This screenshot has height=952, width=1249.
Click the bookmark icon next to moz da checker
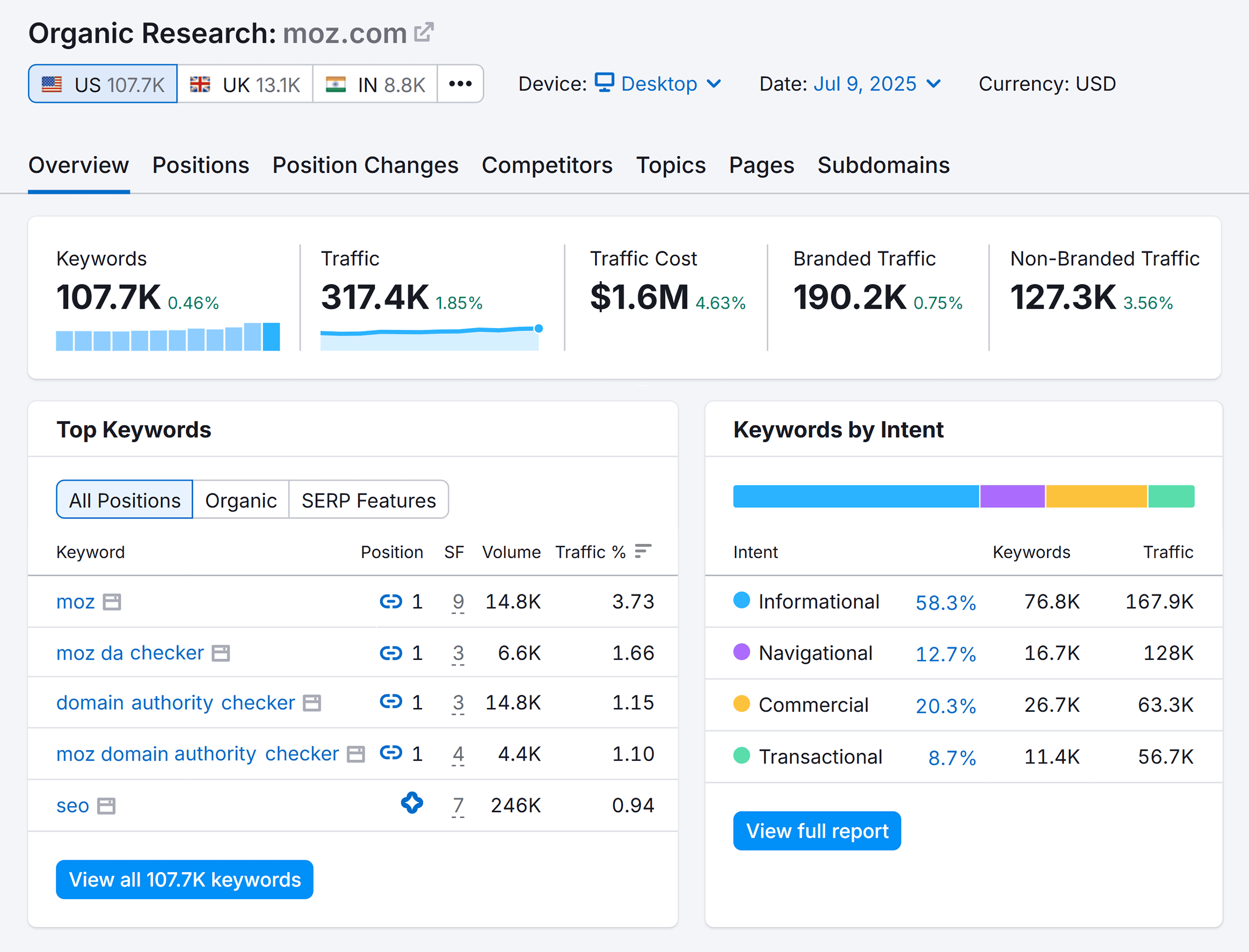tap(221, 653)
